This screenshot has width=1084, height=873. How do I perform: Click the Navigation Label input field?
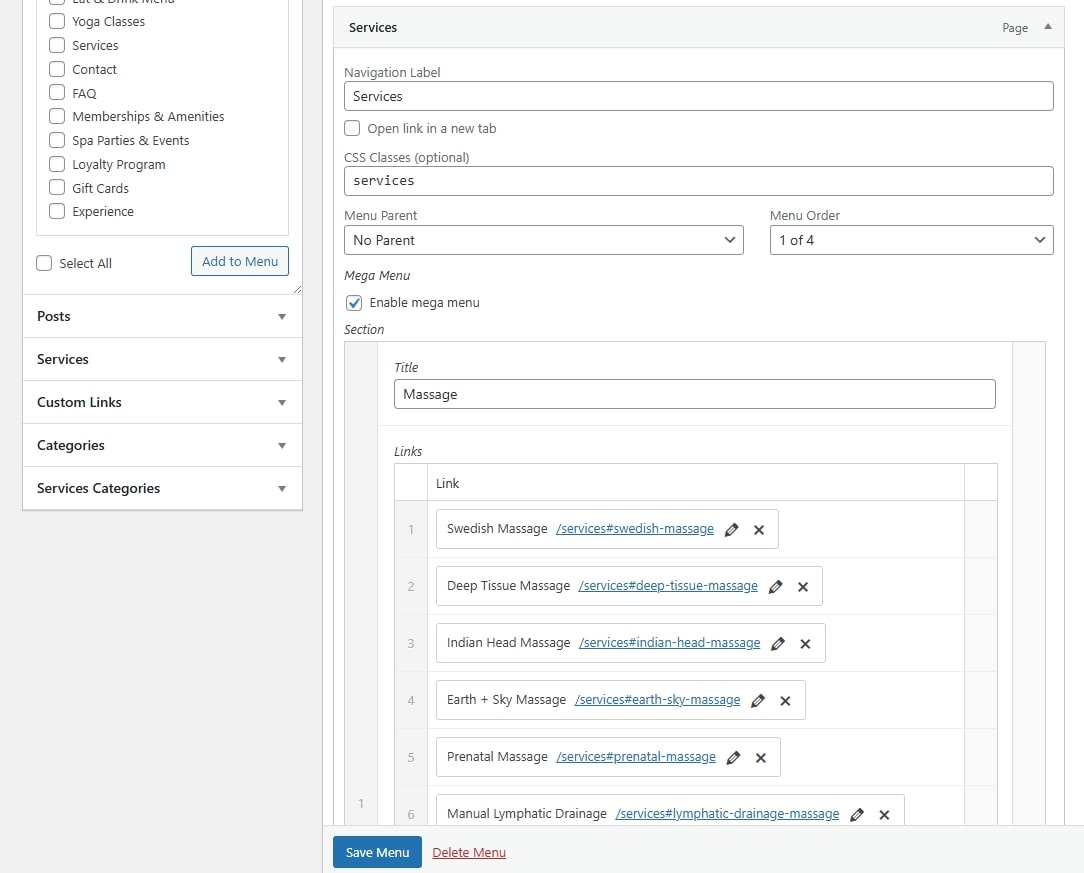(698, 96)
